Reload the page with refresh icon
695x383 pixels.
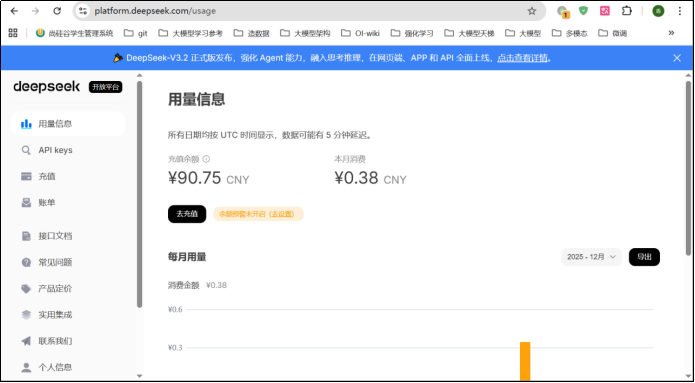click(x=57, y=11)
